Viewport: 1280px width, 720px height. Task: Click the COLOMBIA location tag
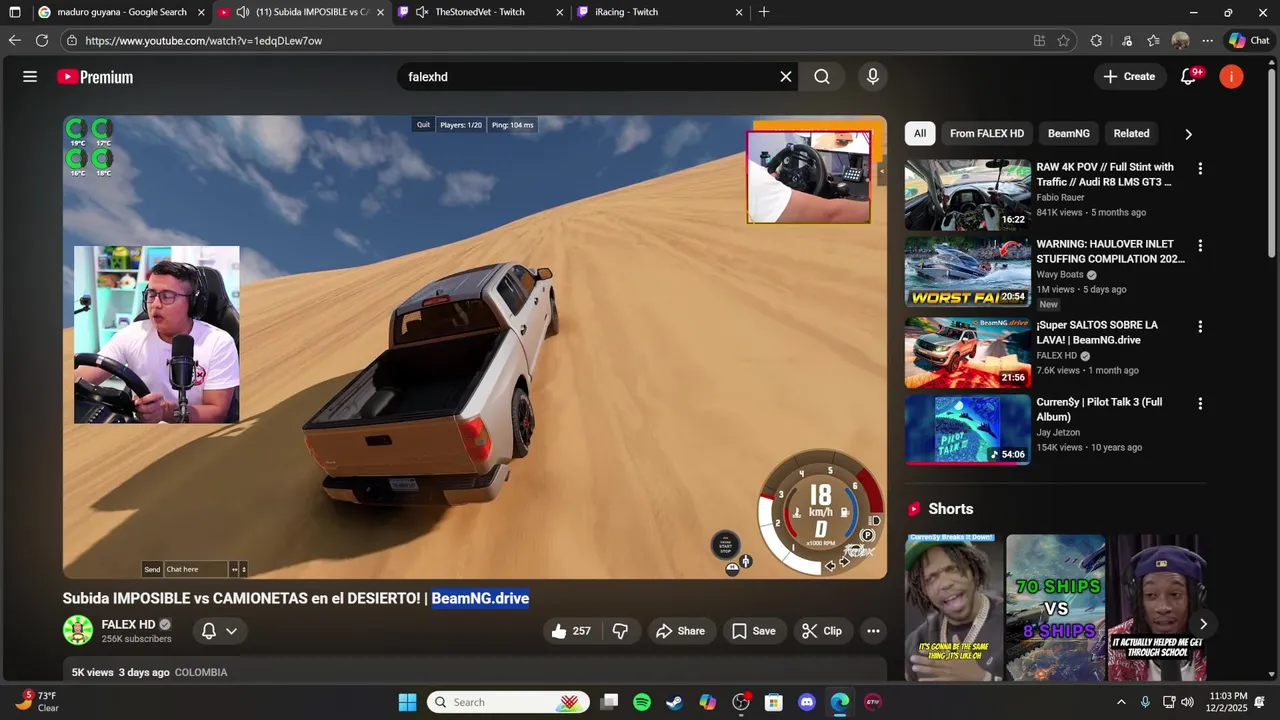(201, 672)
